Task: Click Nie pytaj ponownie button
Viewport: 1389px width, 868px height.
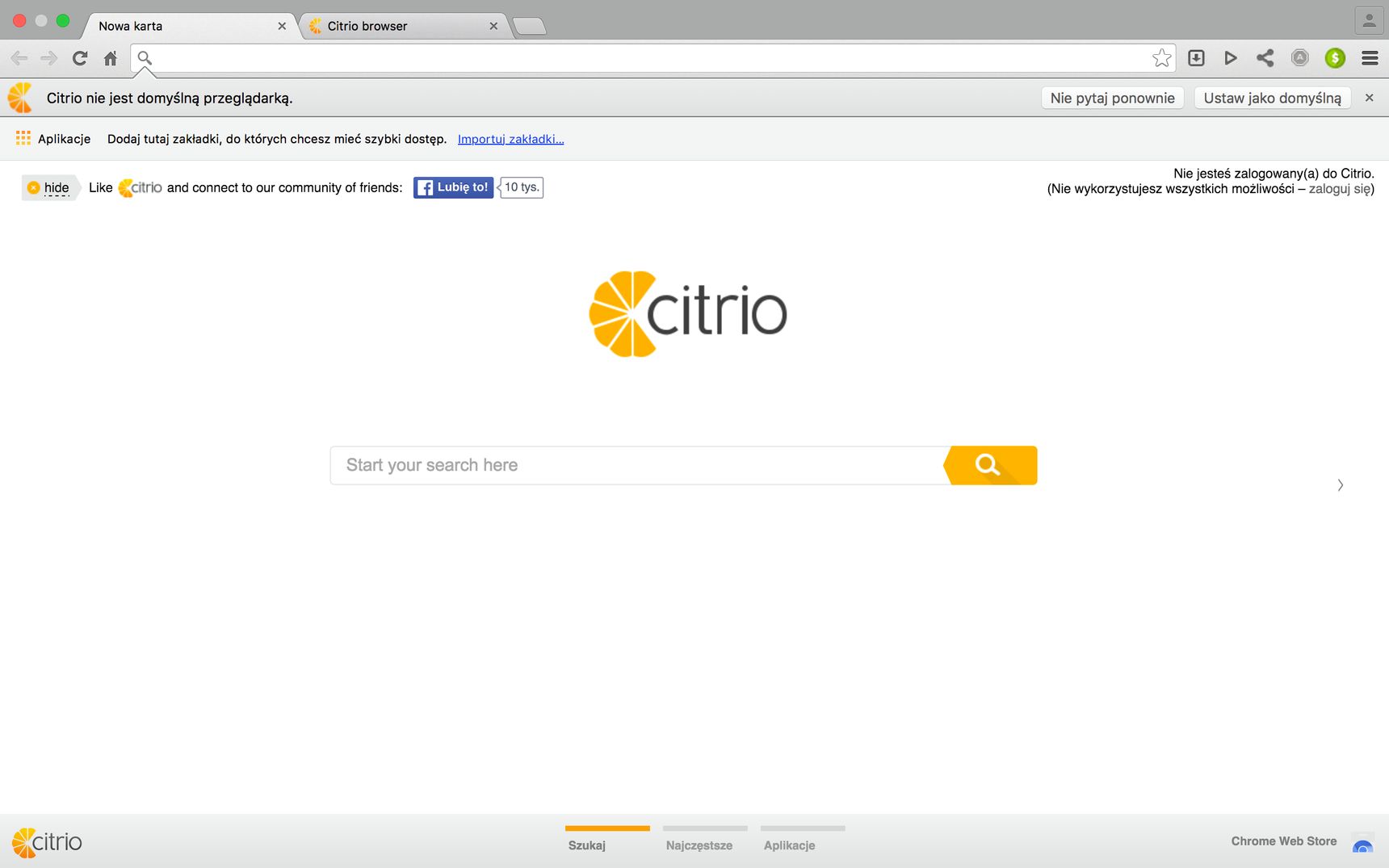Action: point(1112,98)
